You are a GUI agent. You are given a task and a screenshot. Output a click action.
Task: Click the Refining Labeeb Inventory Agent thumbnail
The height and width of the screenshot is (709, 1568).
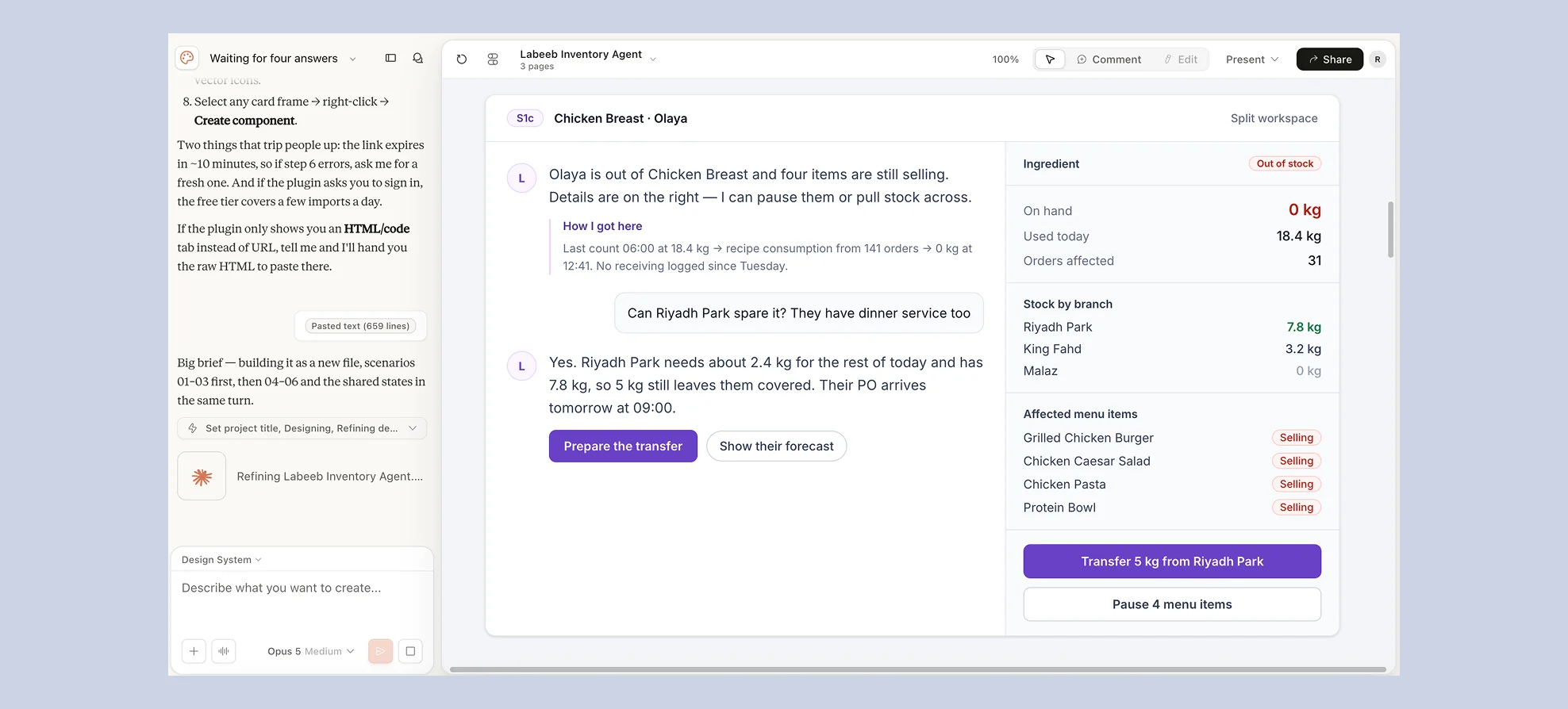click(202, 476)
